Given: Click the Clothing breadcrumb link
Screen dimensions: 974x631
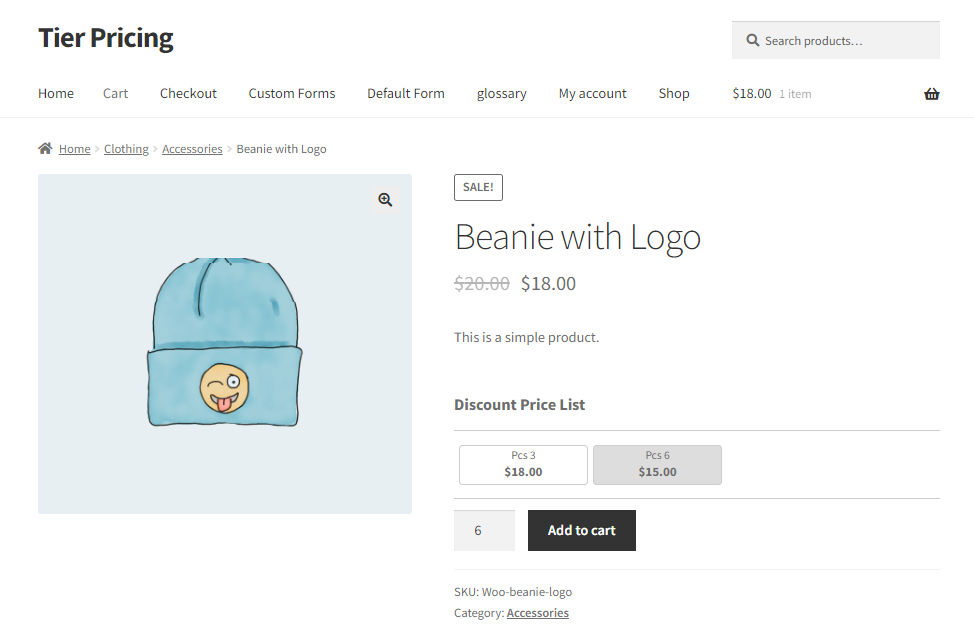Looking at the screenshot, I should pos(126,149).
